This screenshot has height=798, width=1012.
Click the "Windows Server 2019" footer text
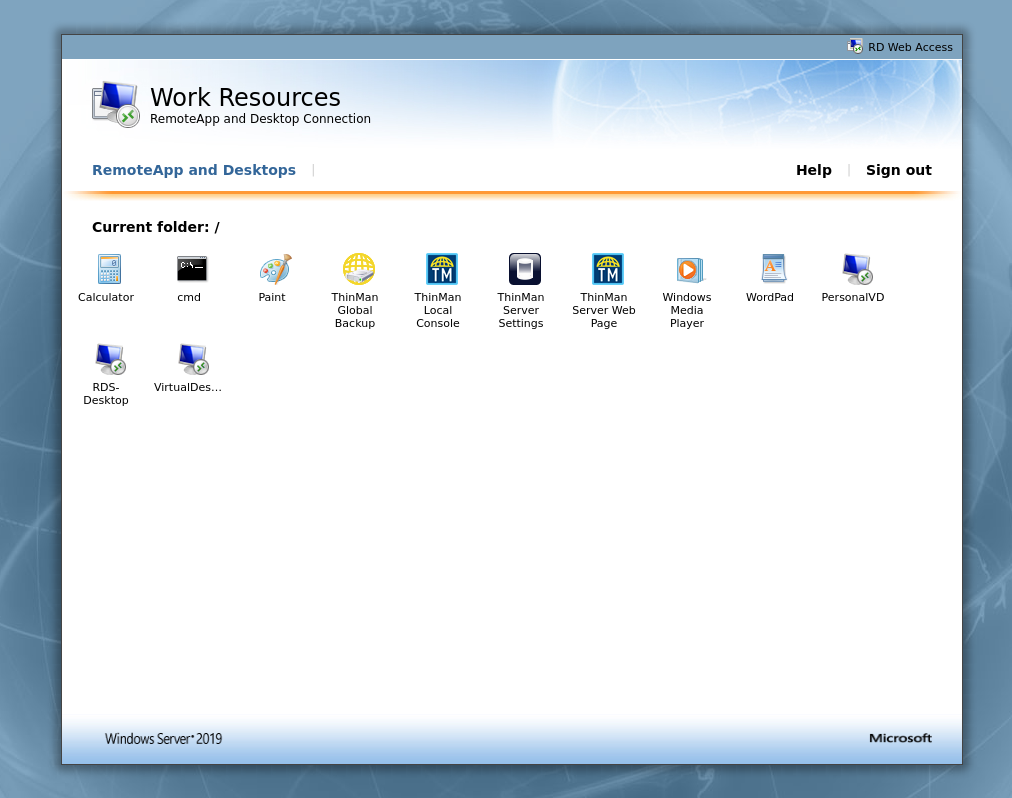tap(163, 739)
